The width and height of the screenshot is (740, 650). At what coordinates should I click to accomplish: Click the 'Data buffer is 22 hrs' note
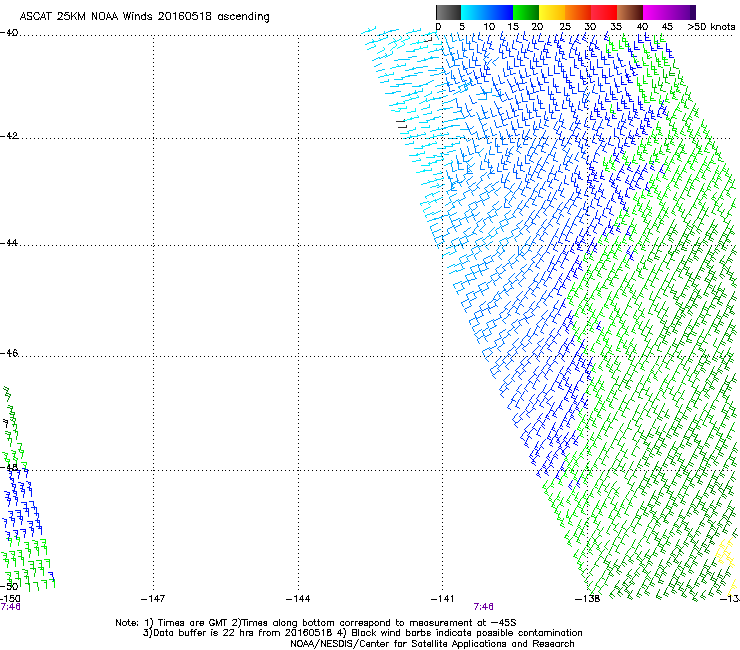click(x=362, y=633)
